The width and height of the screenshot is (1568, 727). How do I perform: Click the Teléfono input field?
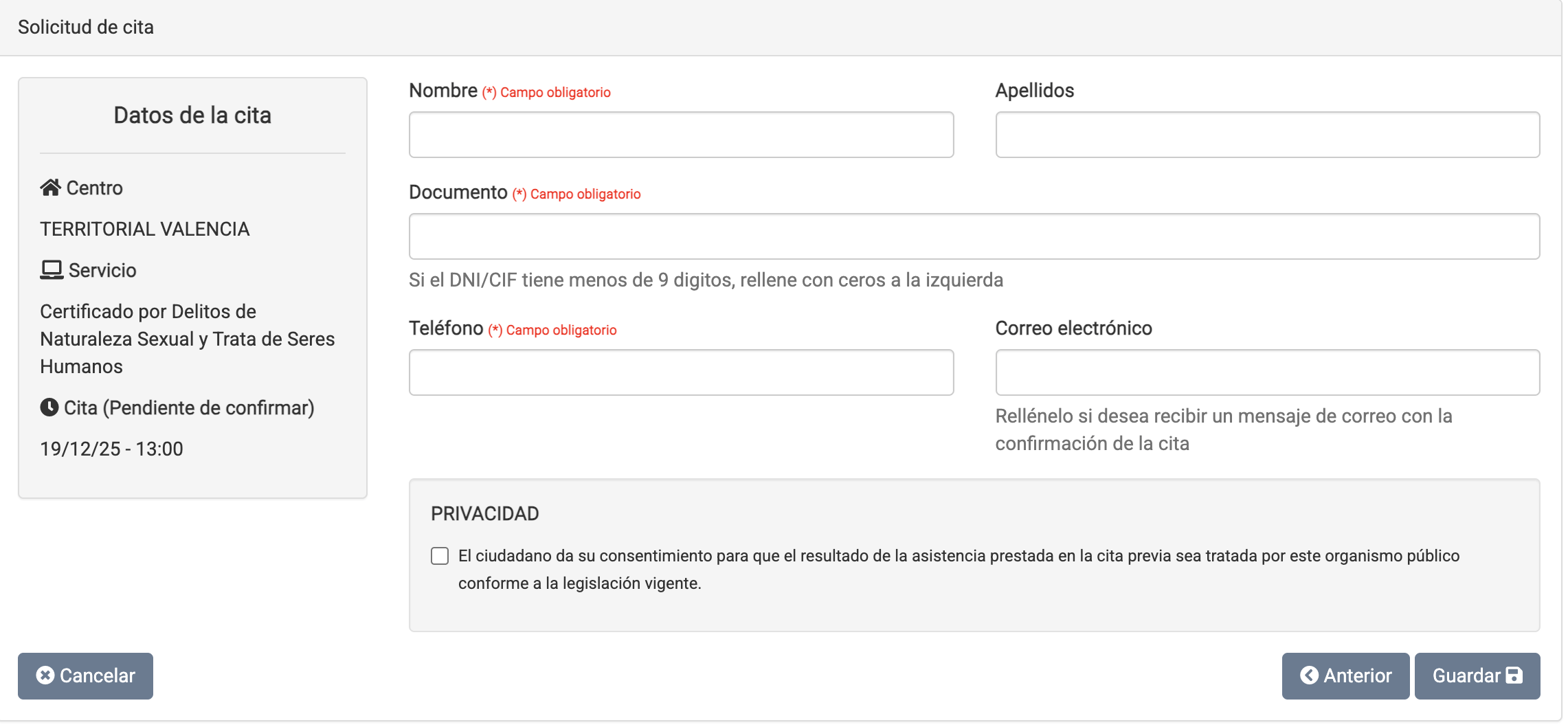[x=681, y=372]
